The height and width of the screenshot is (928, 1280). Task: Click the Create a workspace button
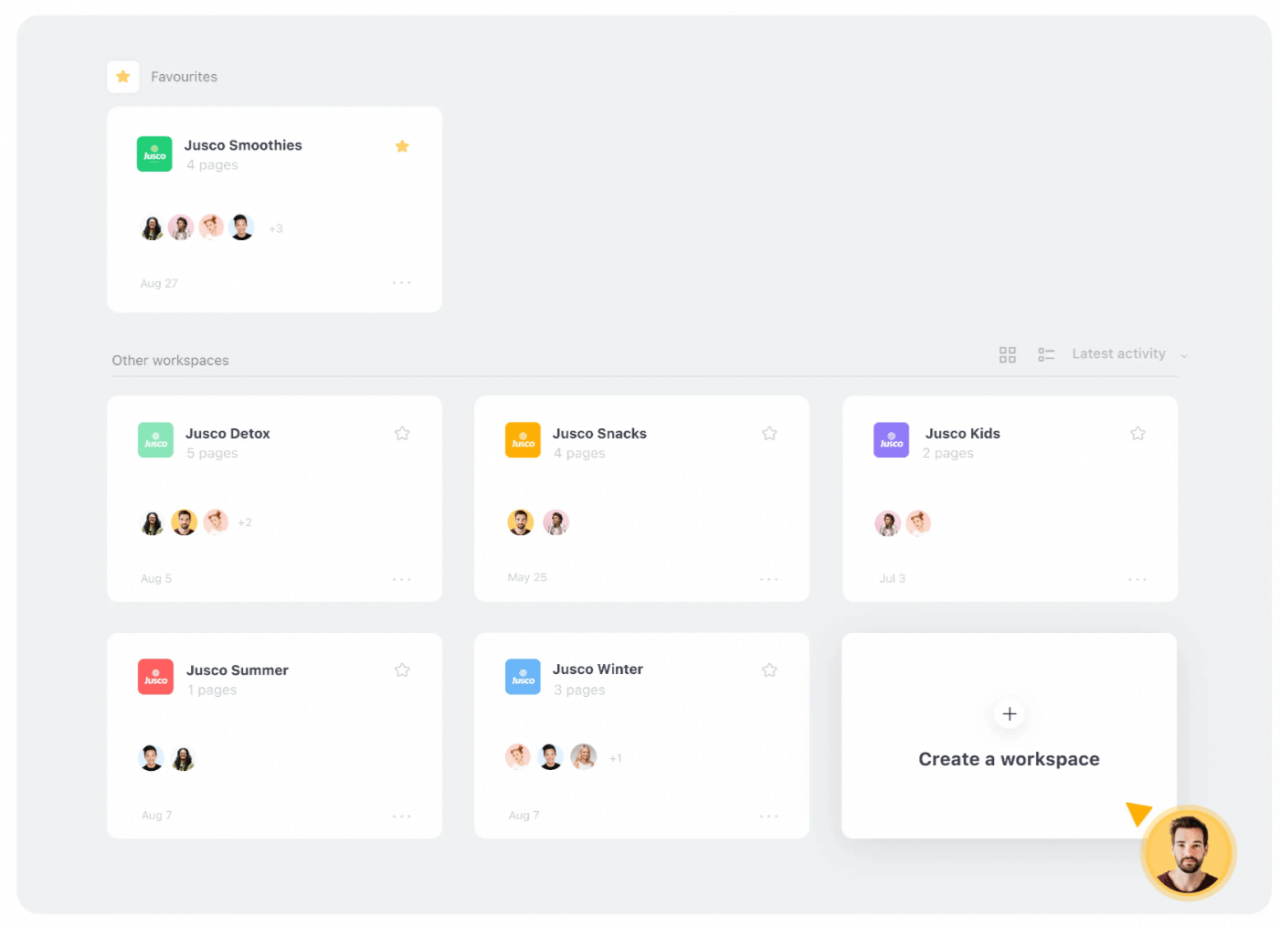pos(1009,759)
